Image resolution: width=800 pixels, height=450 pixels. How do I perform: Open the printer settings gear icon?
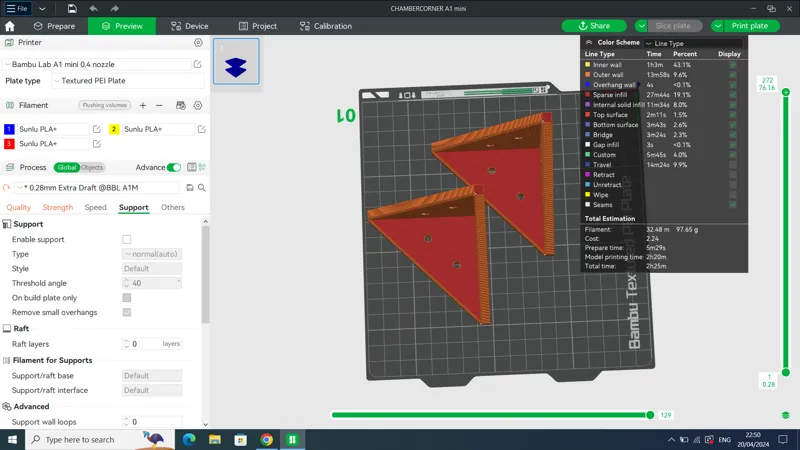198,43
